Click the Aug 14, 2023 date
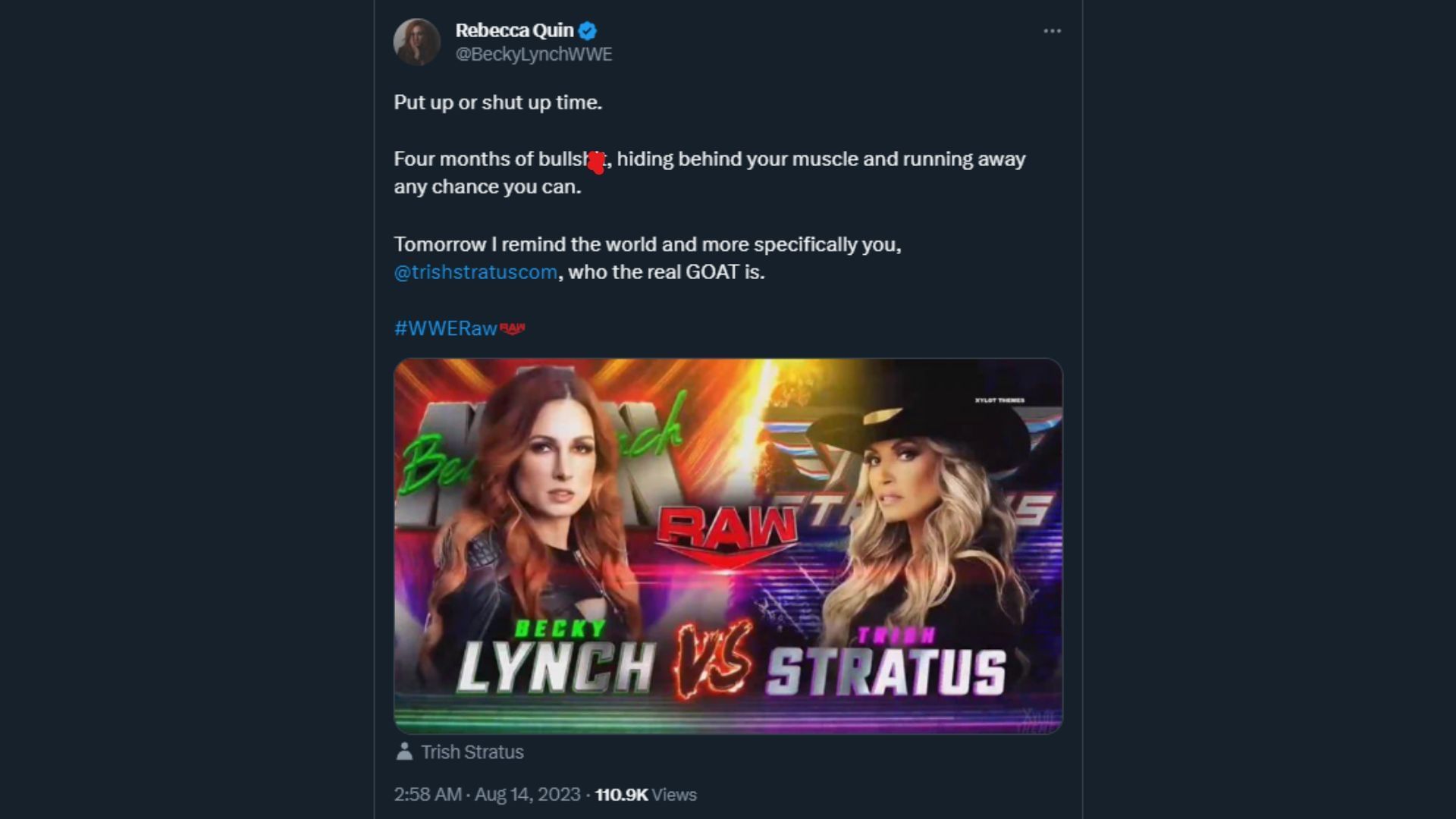1456x819 pixels. (x=527, y=795)
